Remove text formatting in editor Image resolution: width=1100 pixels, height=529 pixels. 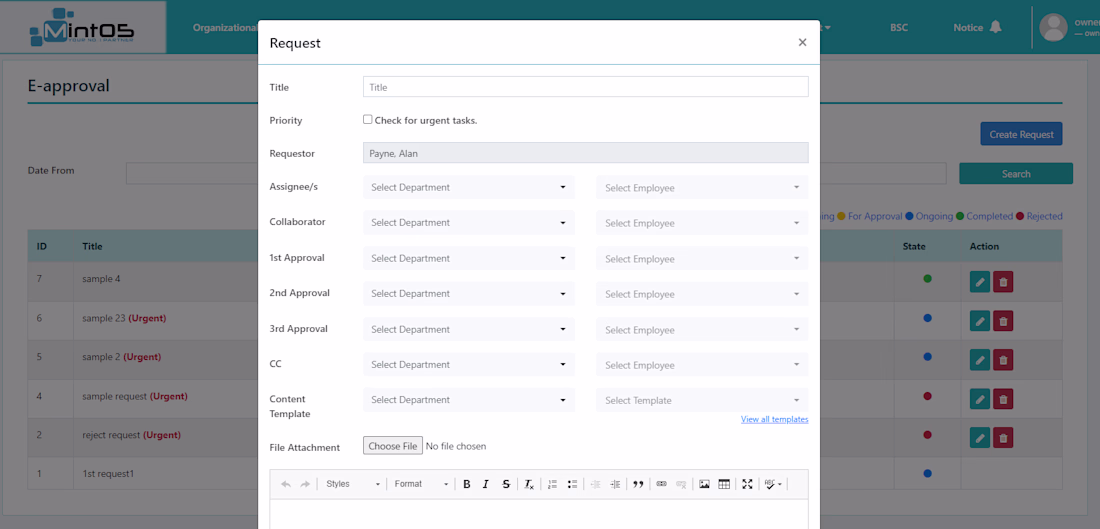pos(529,484)
